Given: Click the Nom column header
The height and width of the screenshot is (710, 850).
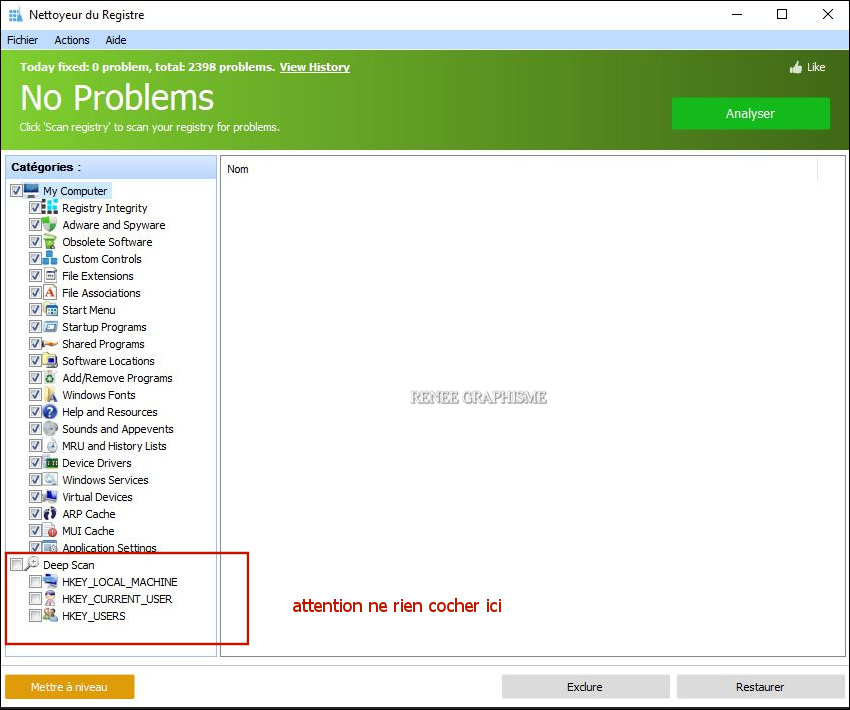Looking at the screenshot, I should [237, 169].
